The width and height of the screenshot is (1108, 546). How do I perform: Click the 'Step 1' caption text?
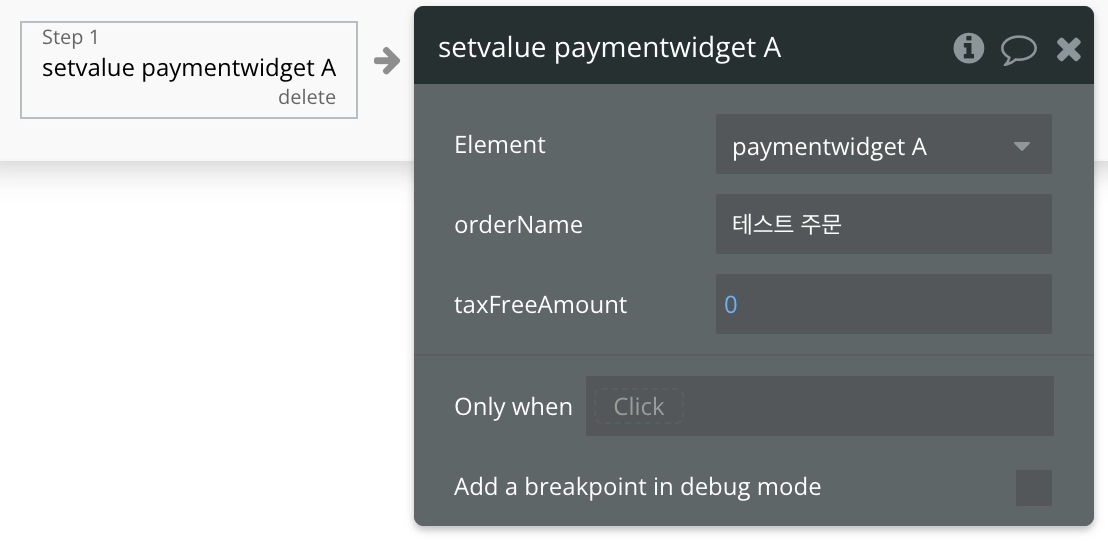(70, 38)
